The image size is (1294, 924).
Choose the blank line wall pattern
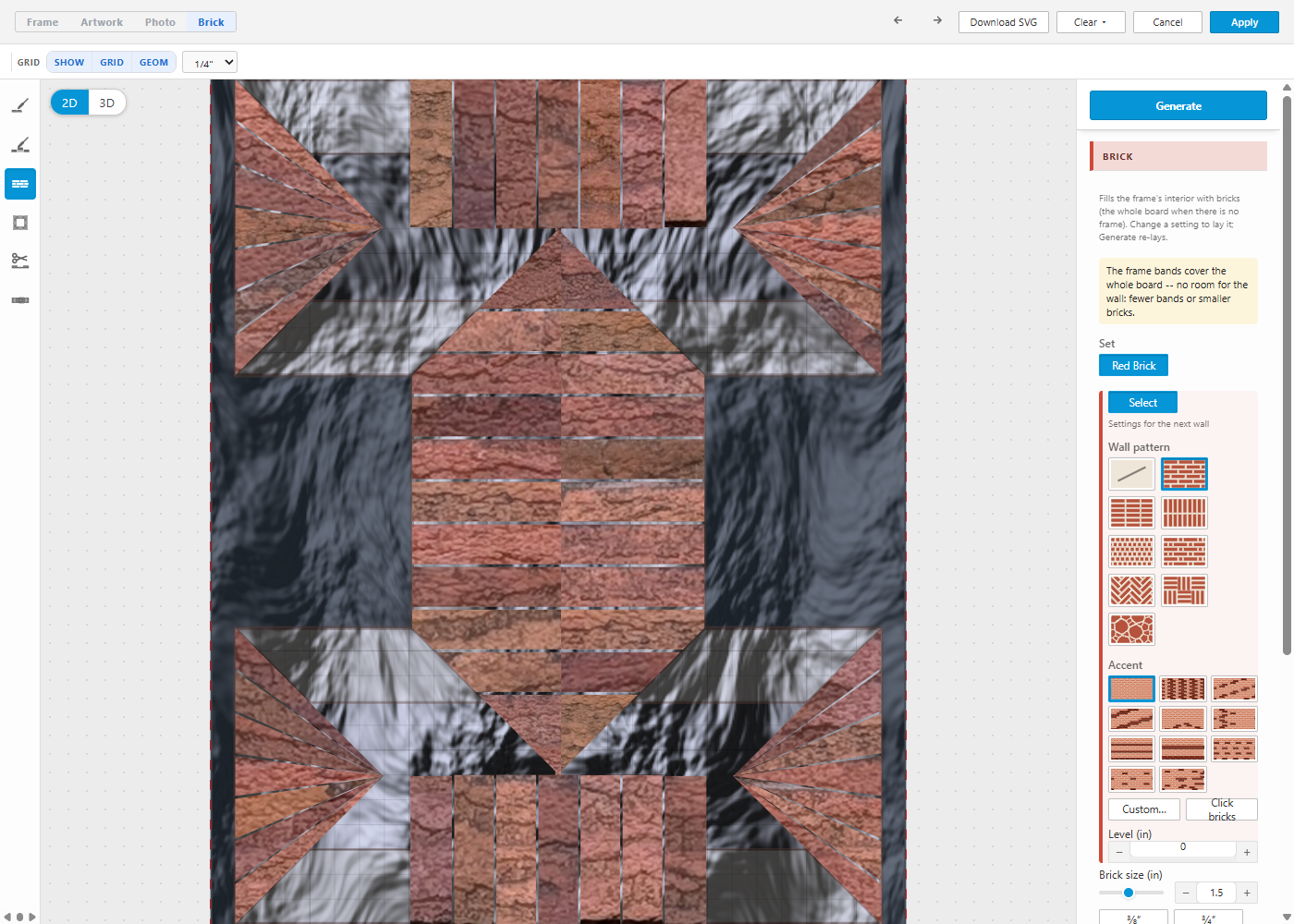[x=1131, y=474]
